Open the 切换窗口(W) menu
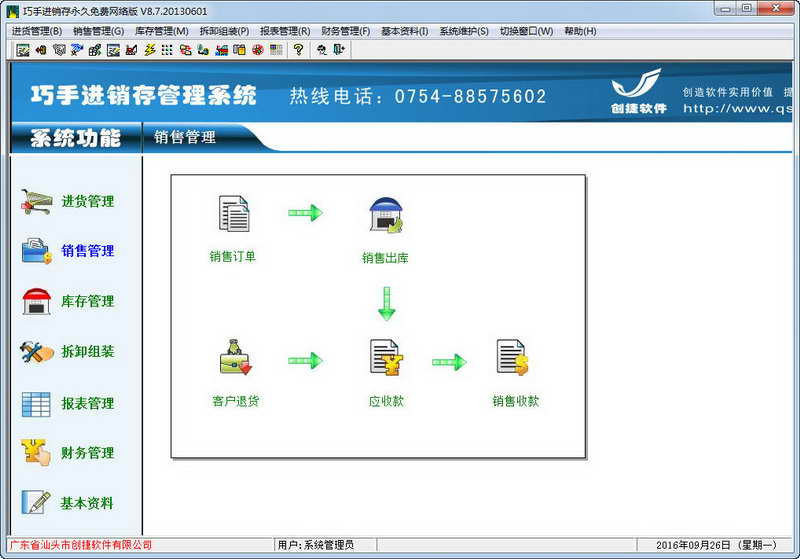Viewport: 800px width, 559px height. (527, 31)
